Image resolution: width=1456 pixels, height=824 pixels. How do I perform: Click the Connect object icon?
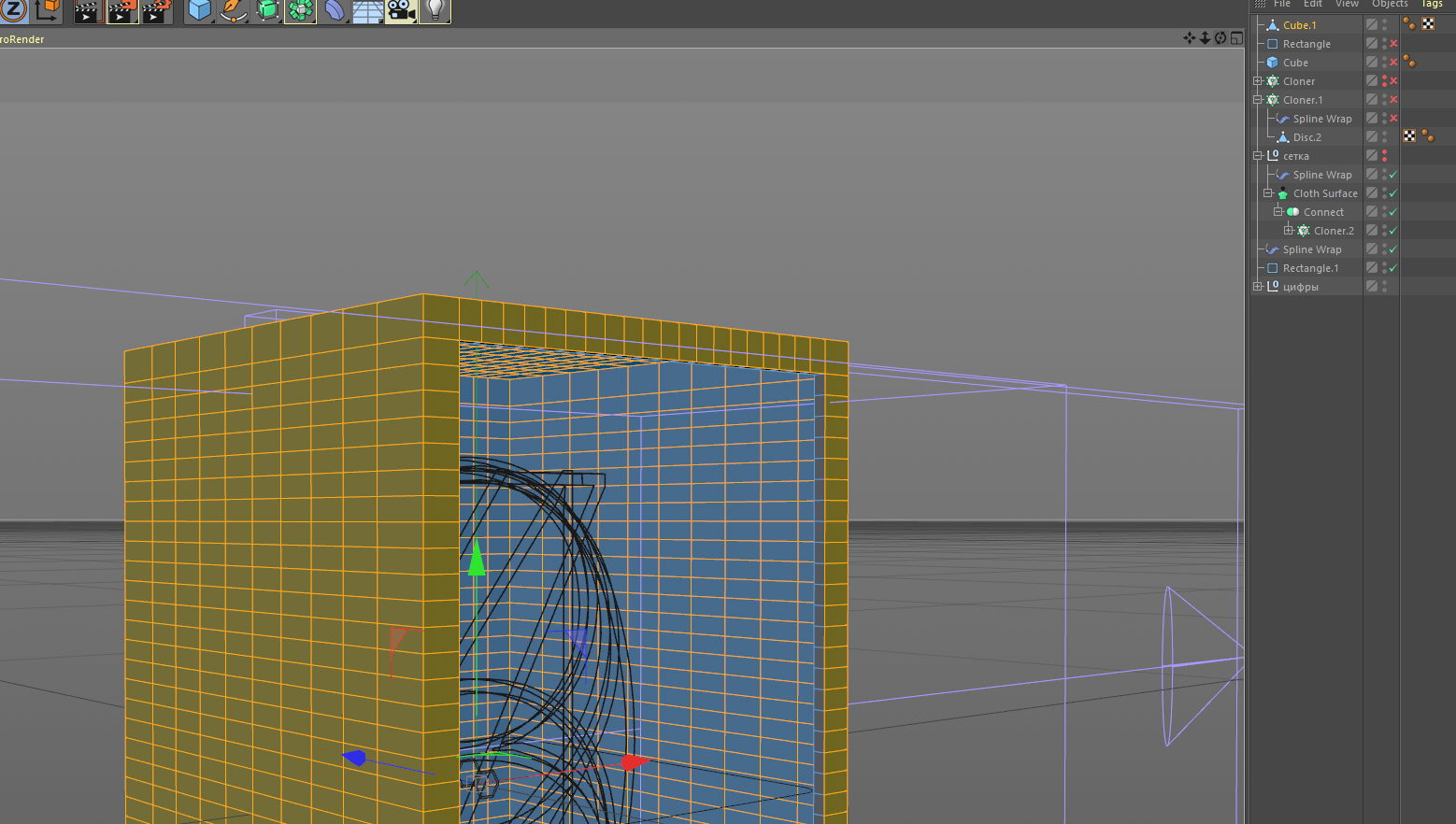point(1293,212)
